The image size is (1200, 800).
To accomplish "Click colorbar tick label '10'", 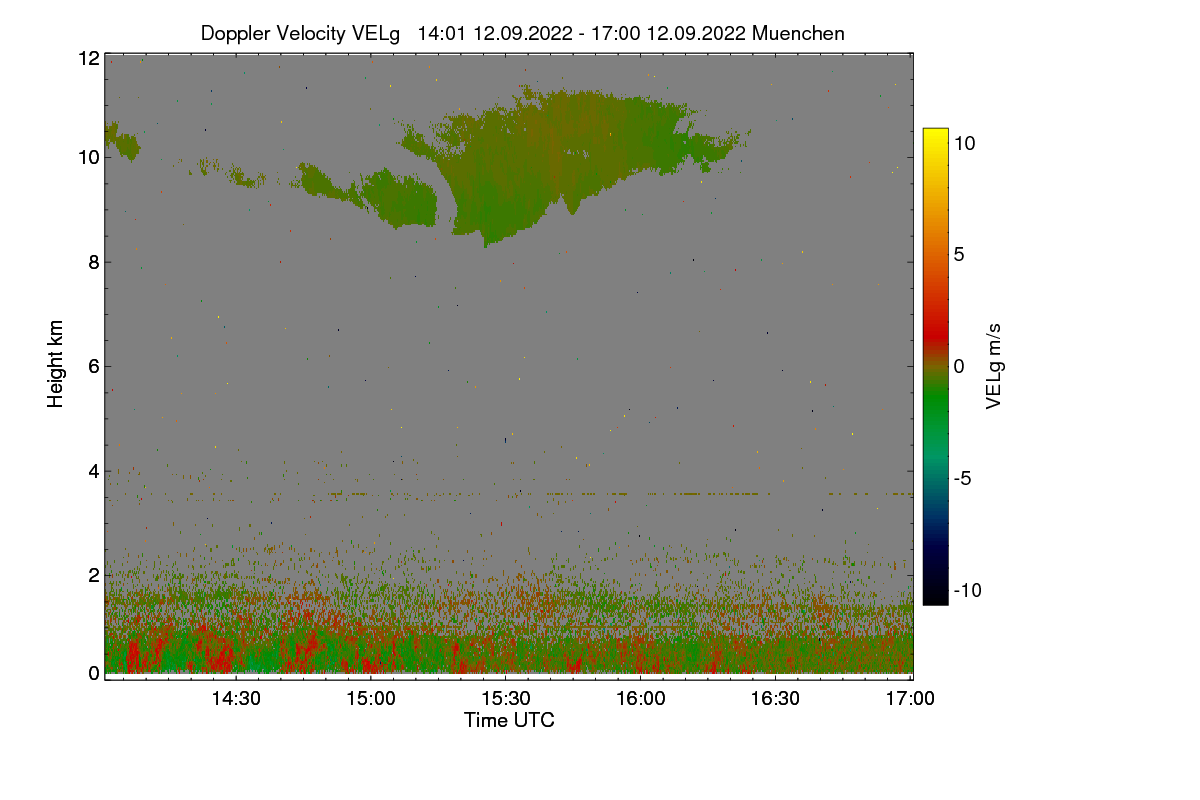I will [965, 143].
